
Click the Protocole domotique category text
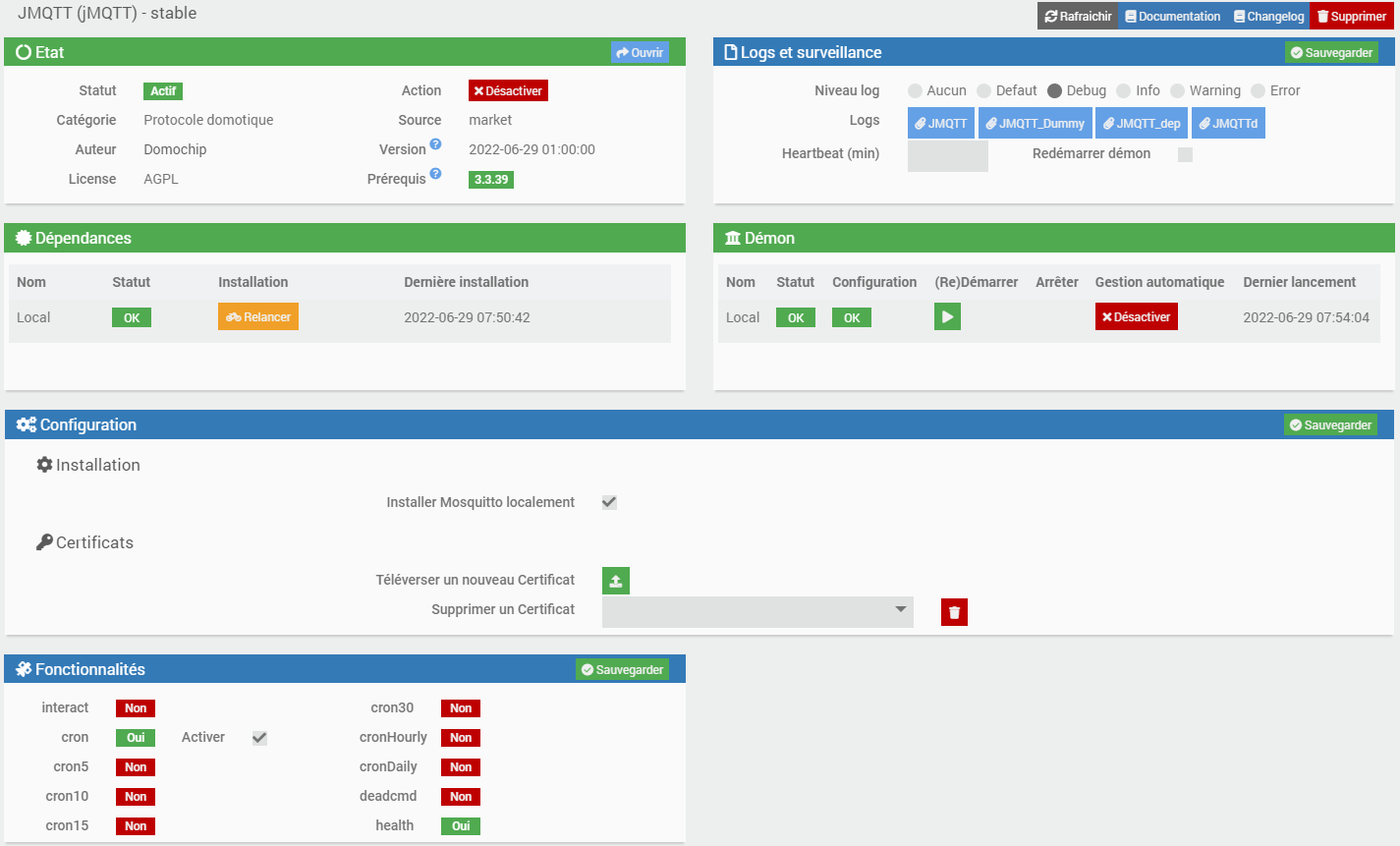tap(208, 120)
